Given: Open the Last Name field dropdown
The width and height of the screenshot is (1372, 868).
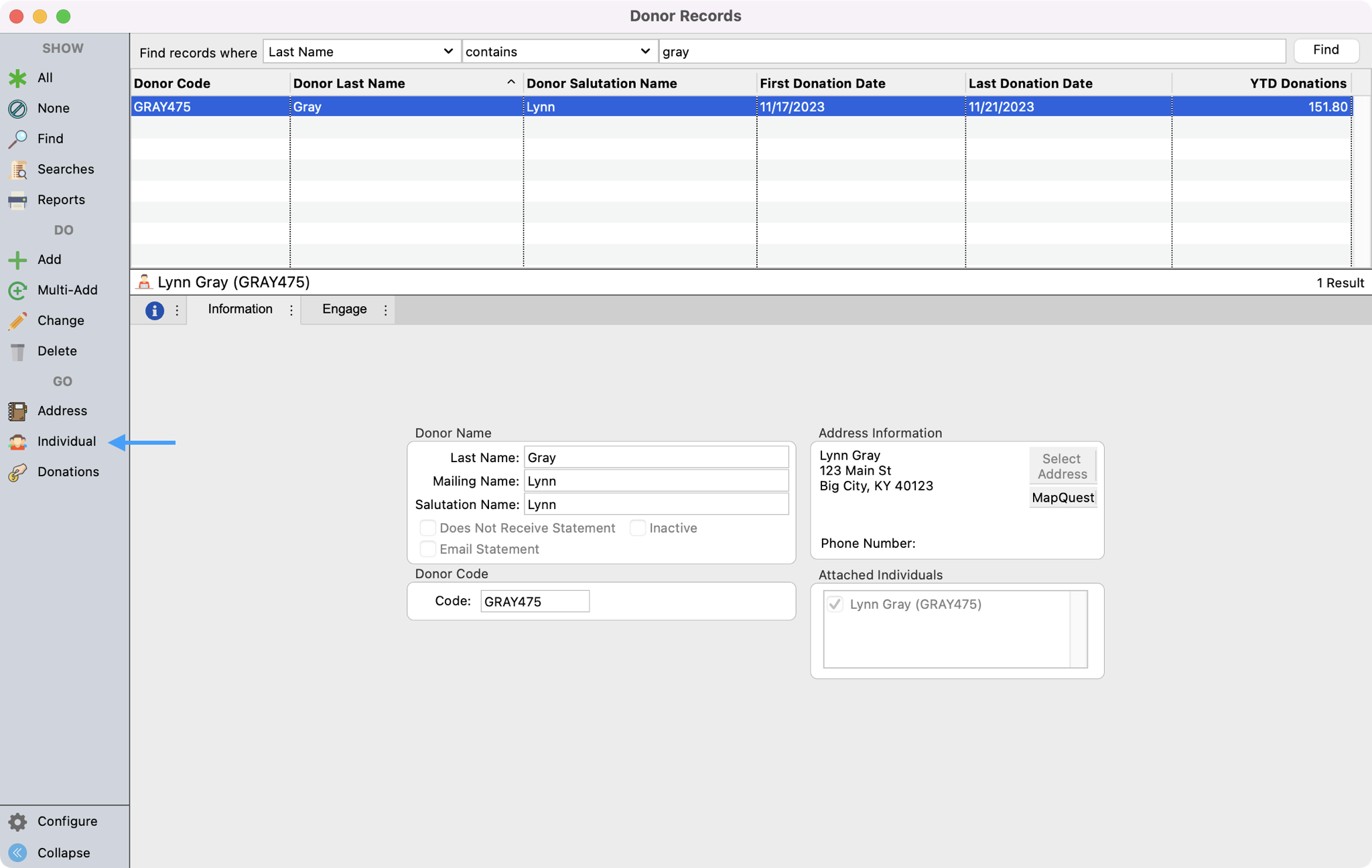Looking at the screenshot, I should [x=361, y=52].
